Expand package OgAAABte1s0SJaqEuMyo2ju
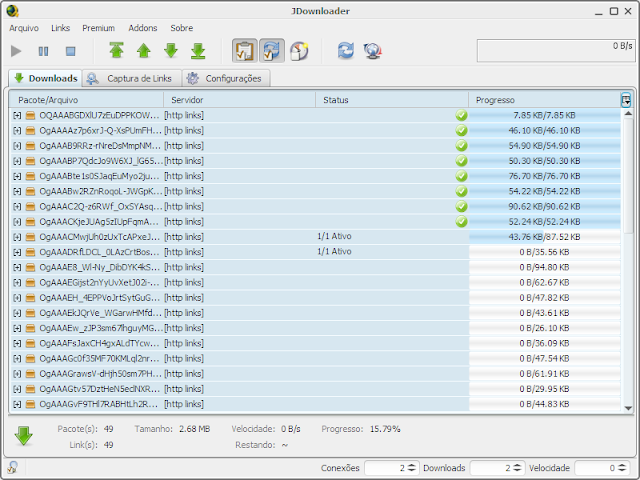640x480 pixels. (17, 176)
